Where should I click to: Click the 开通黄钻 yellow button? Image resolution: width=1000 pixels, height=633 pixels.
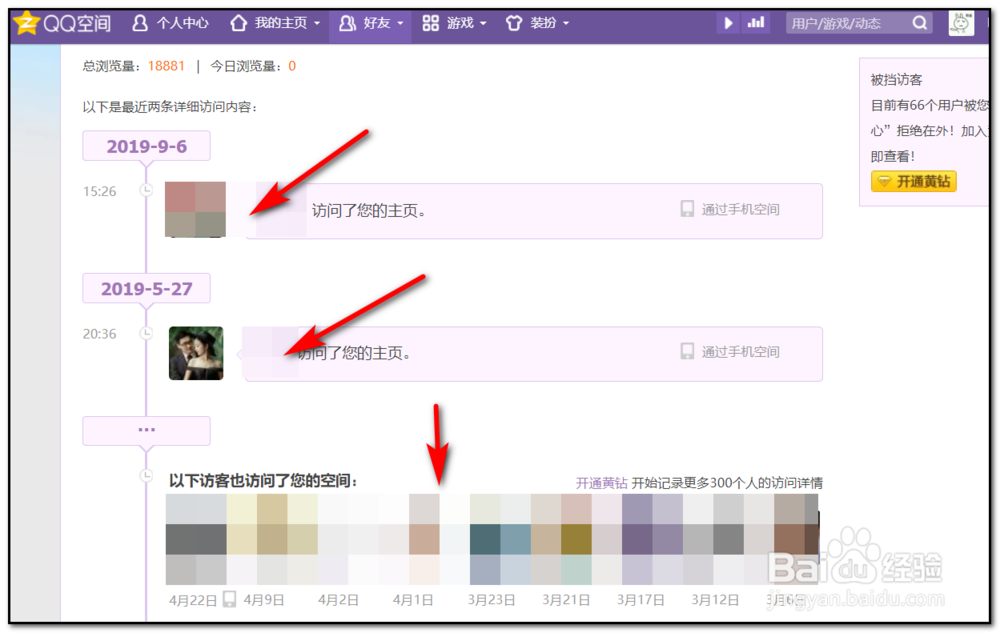pos(913,182)
